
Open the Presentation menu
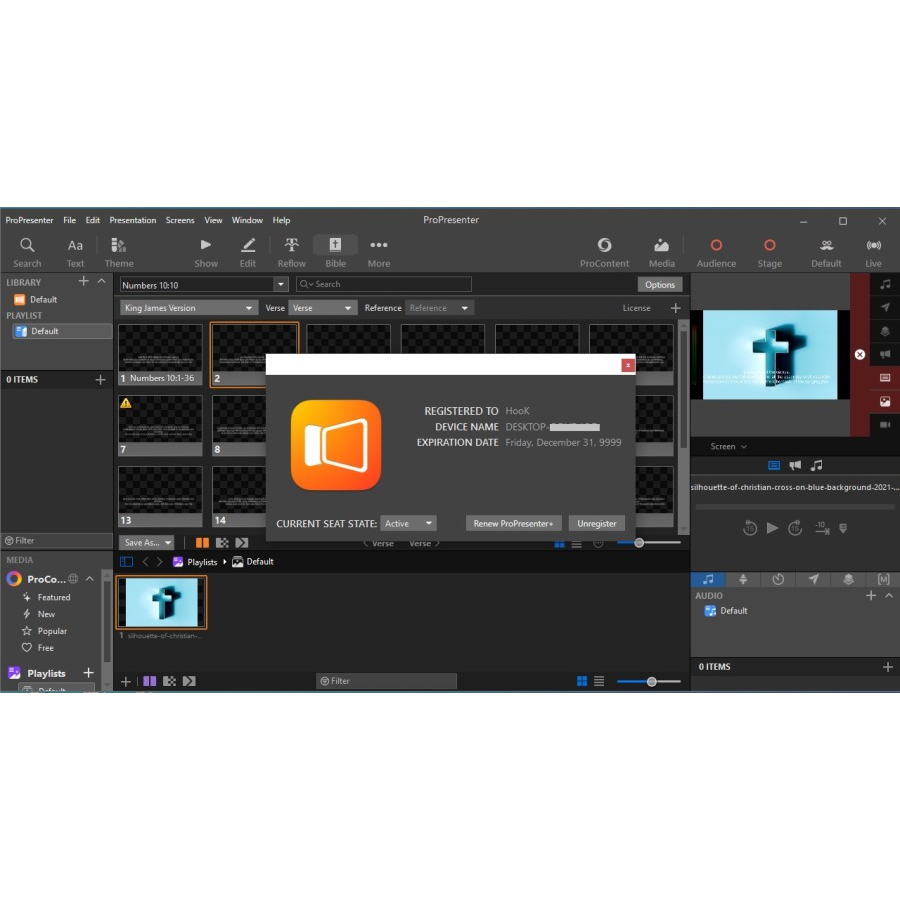tap(133, 220)
